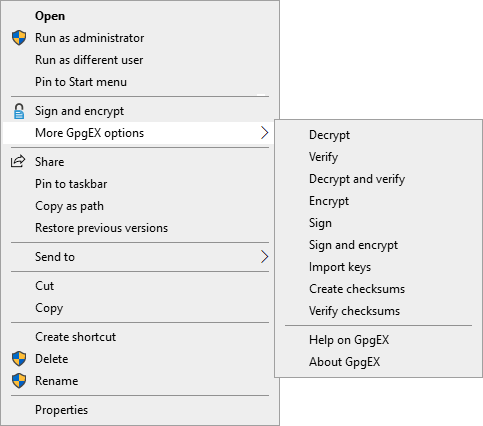This screenshot has width=483, height=426.
Task: Click the shield icon beside Delete
Action: point(19,359)
